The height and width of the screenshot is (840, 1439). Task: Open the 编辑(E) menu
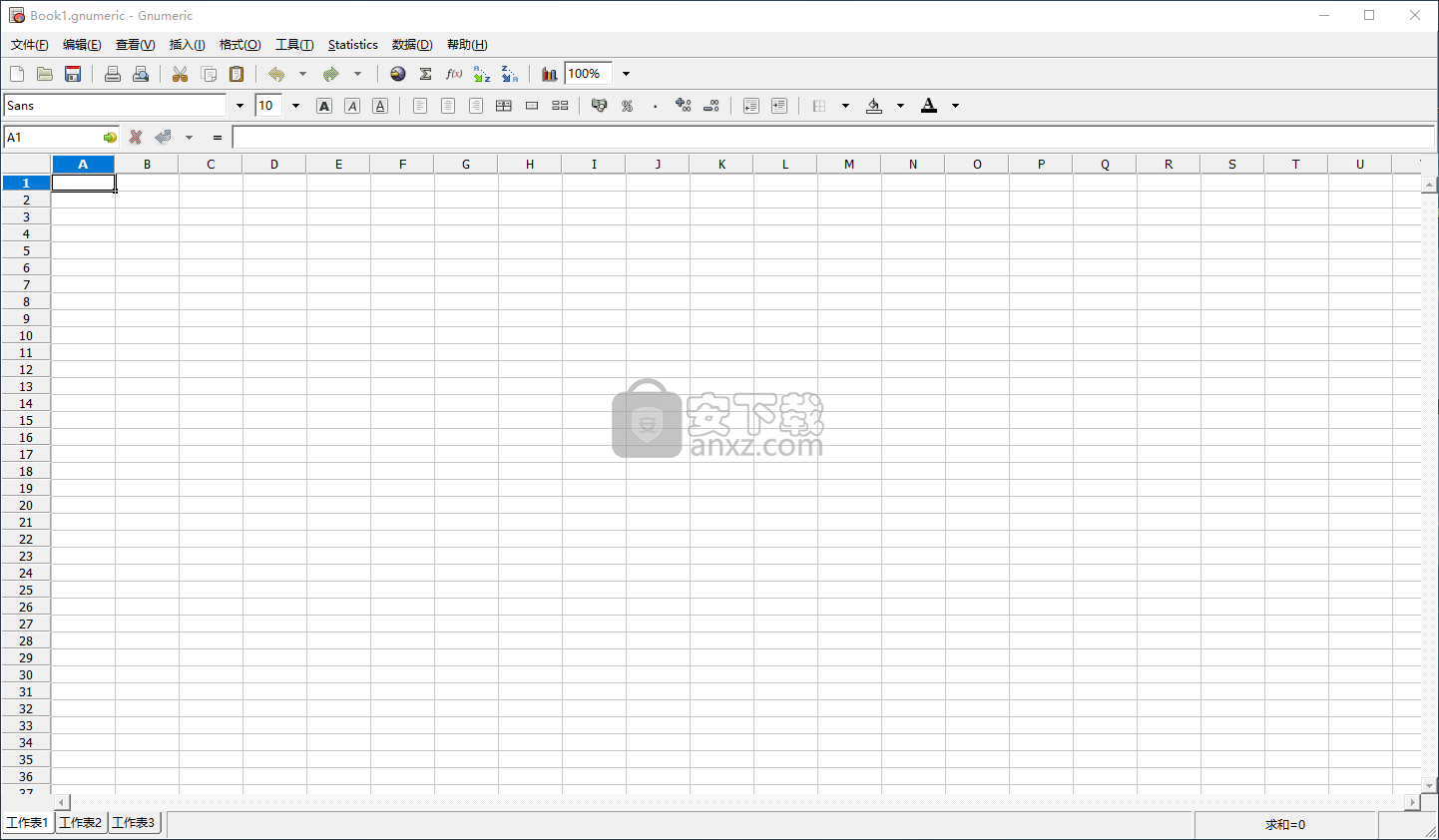(82, 45)
